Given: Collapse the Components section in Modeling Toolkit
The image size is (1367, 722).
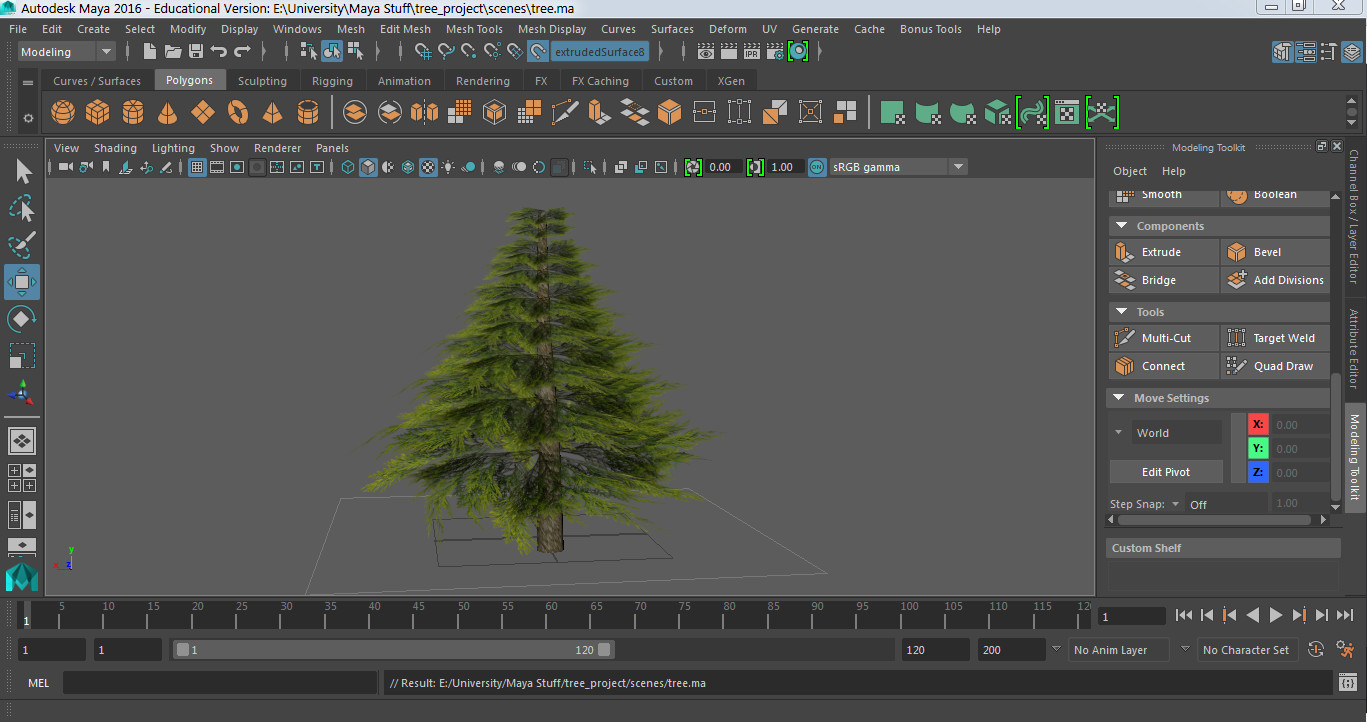Looking at the screenshot, I should pos(1120,226).
